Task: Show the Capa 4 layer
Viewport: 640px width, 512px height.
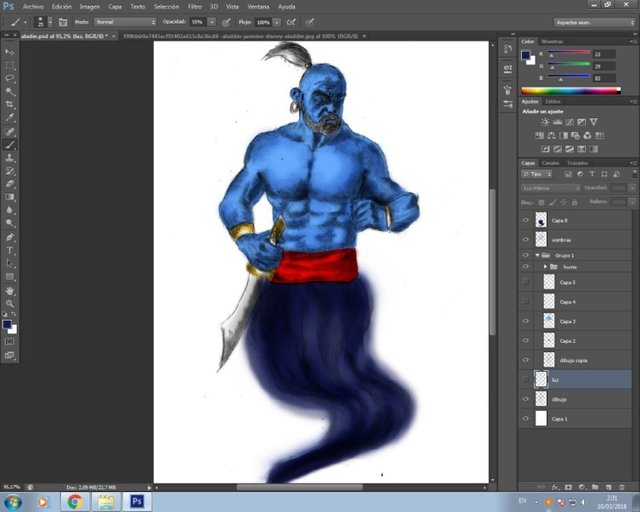Action: (x=526, y=301)
